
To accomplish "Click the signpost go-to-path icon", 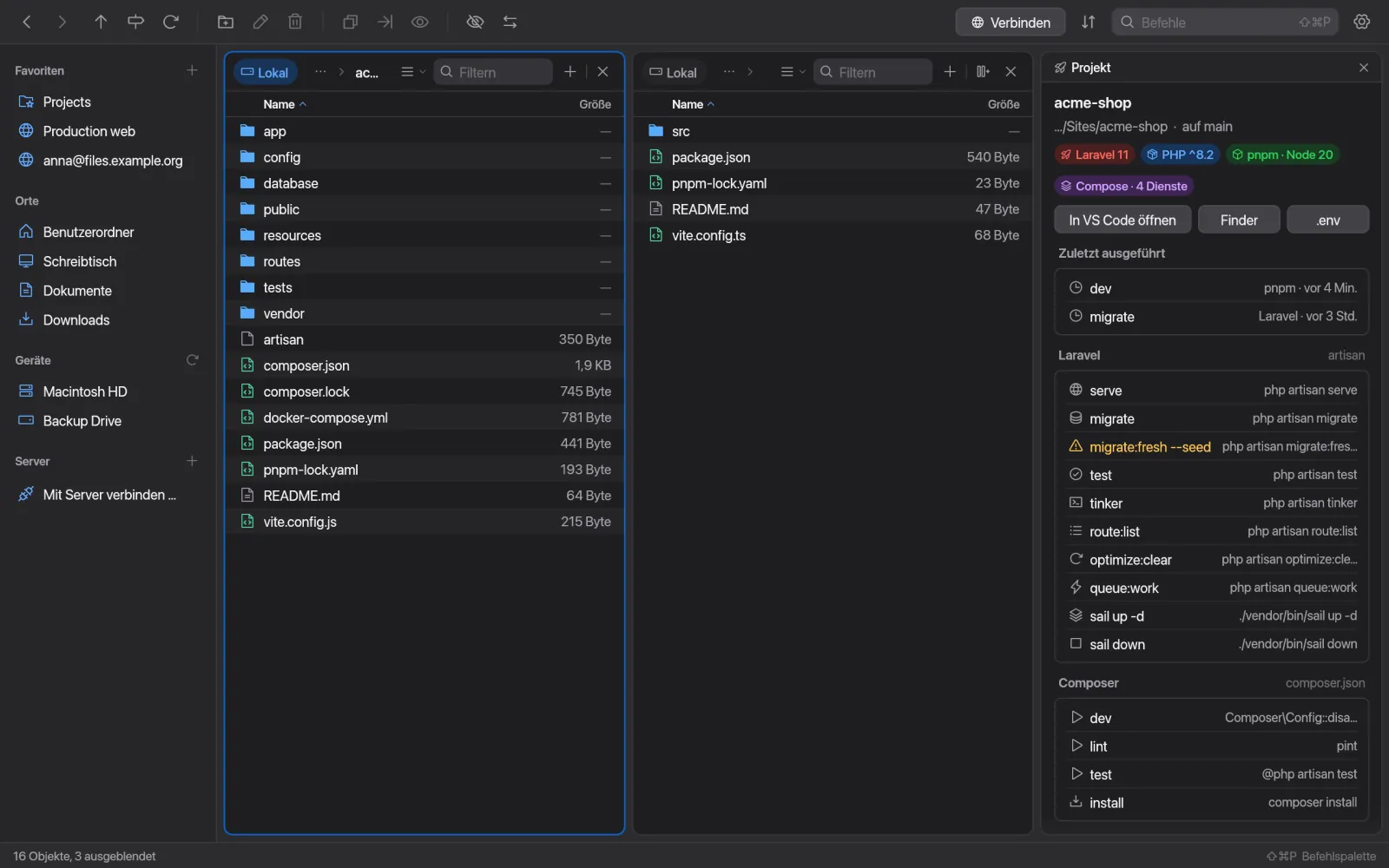I will point(135,22).
